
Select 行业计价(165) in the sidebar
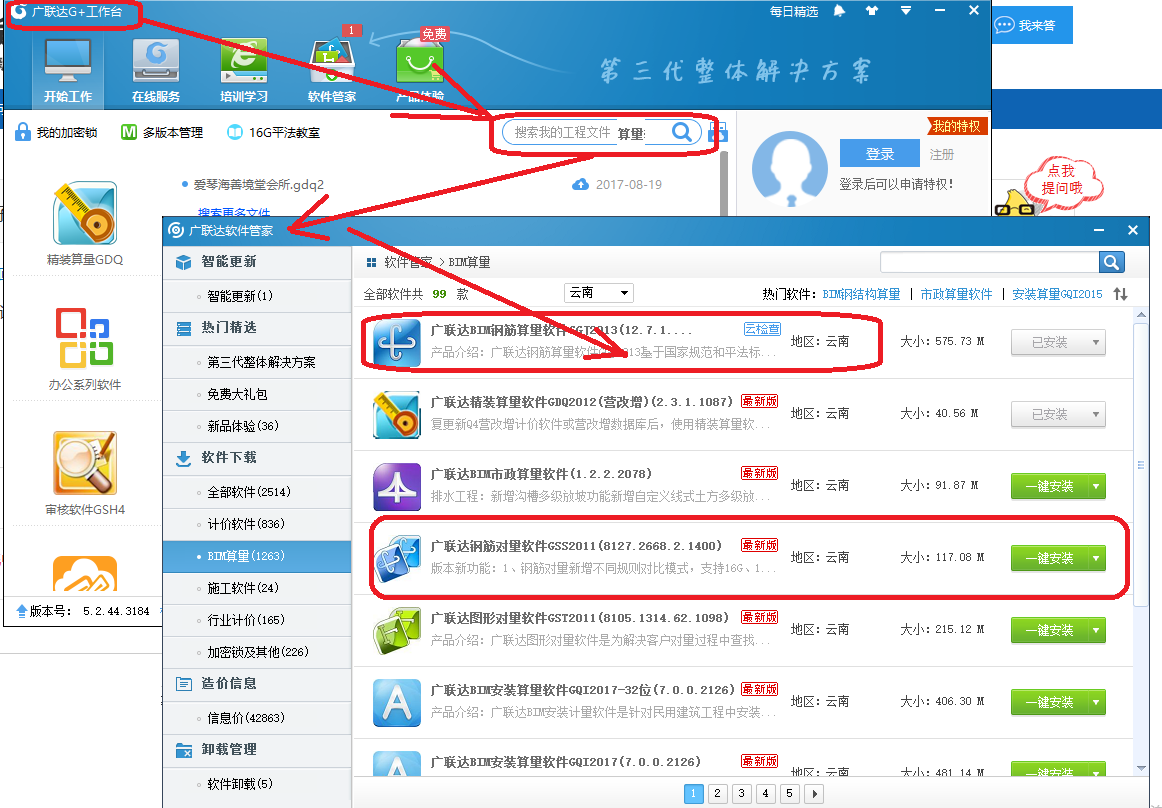(256, 620)
